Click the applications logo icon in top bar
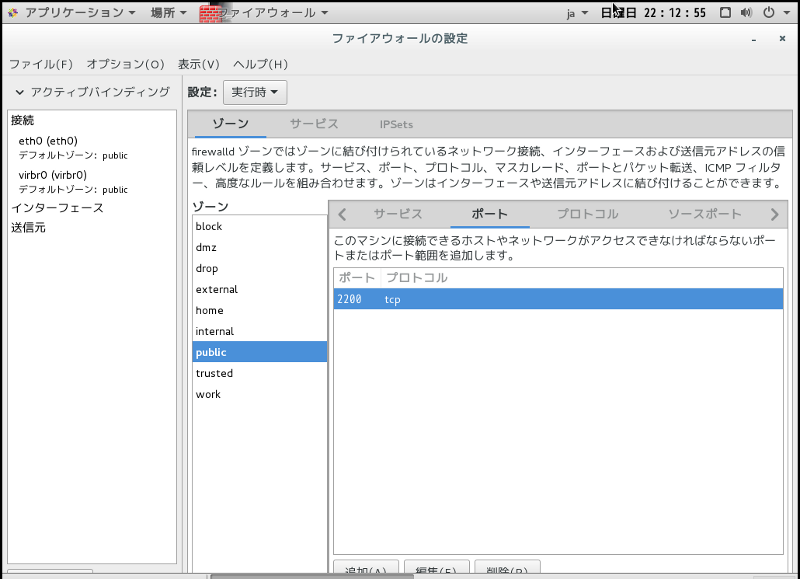 coord(13,13)
